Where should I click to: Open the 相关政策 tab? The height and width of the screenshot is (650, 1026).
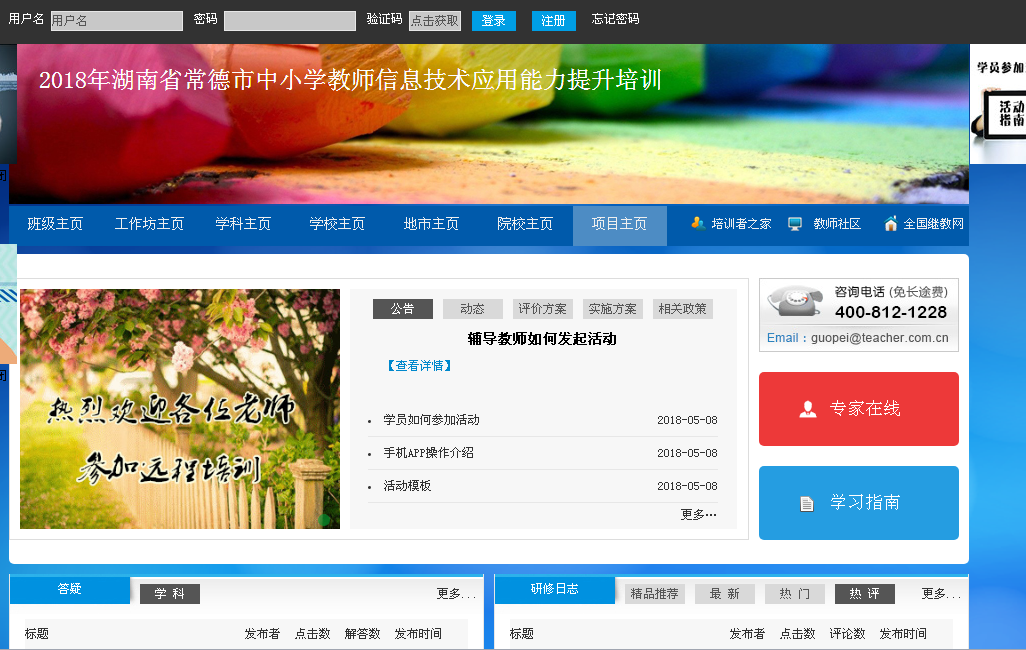point(682,309)
